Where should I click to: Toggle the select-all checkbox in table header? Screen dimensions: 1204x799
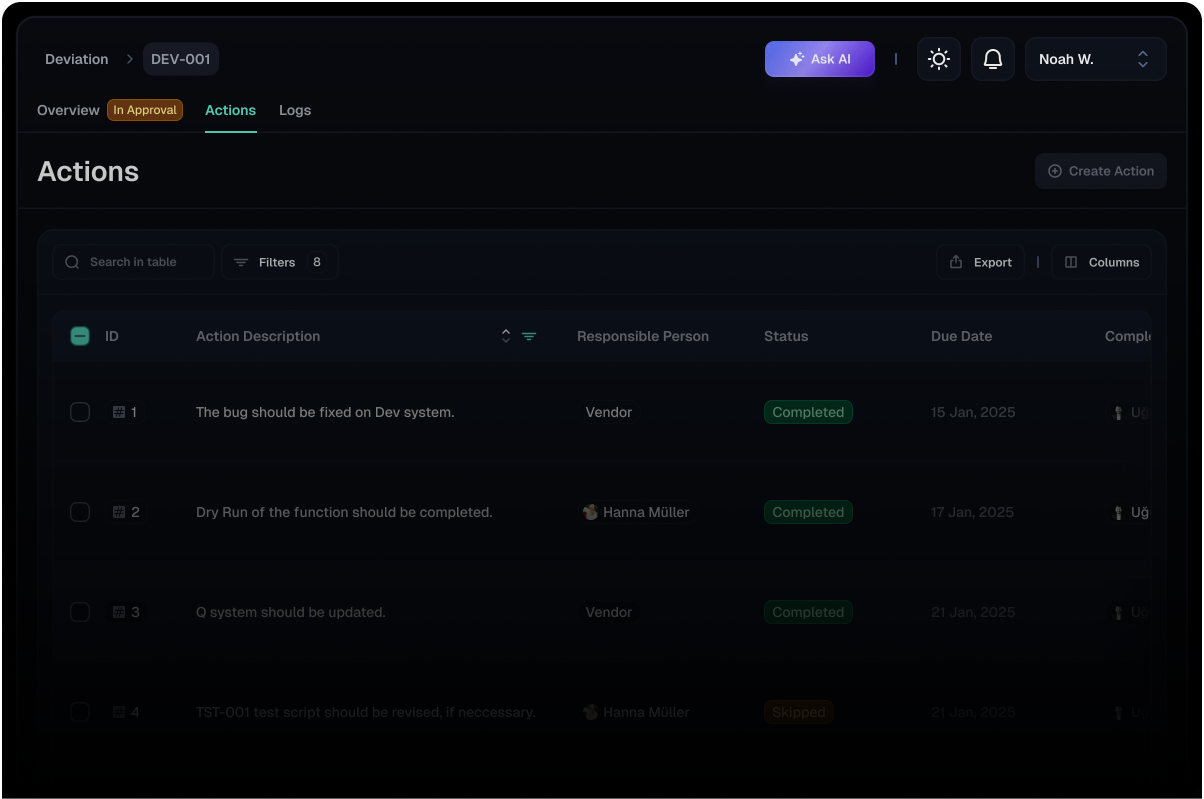[x=80, y=336]
